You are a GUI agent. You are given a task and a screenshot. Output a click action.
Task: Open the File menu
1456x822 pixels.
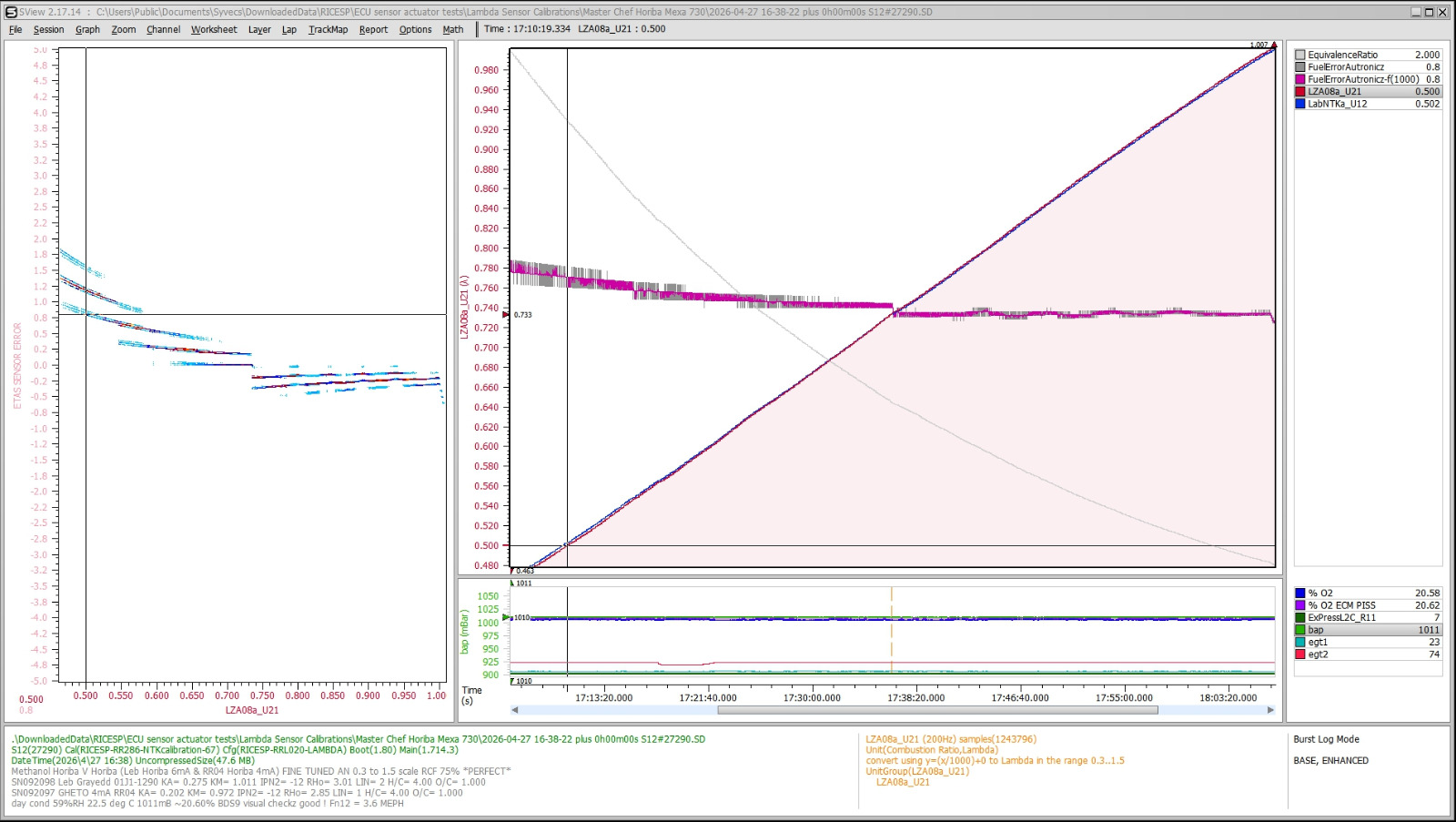[15, 29]
